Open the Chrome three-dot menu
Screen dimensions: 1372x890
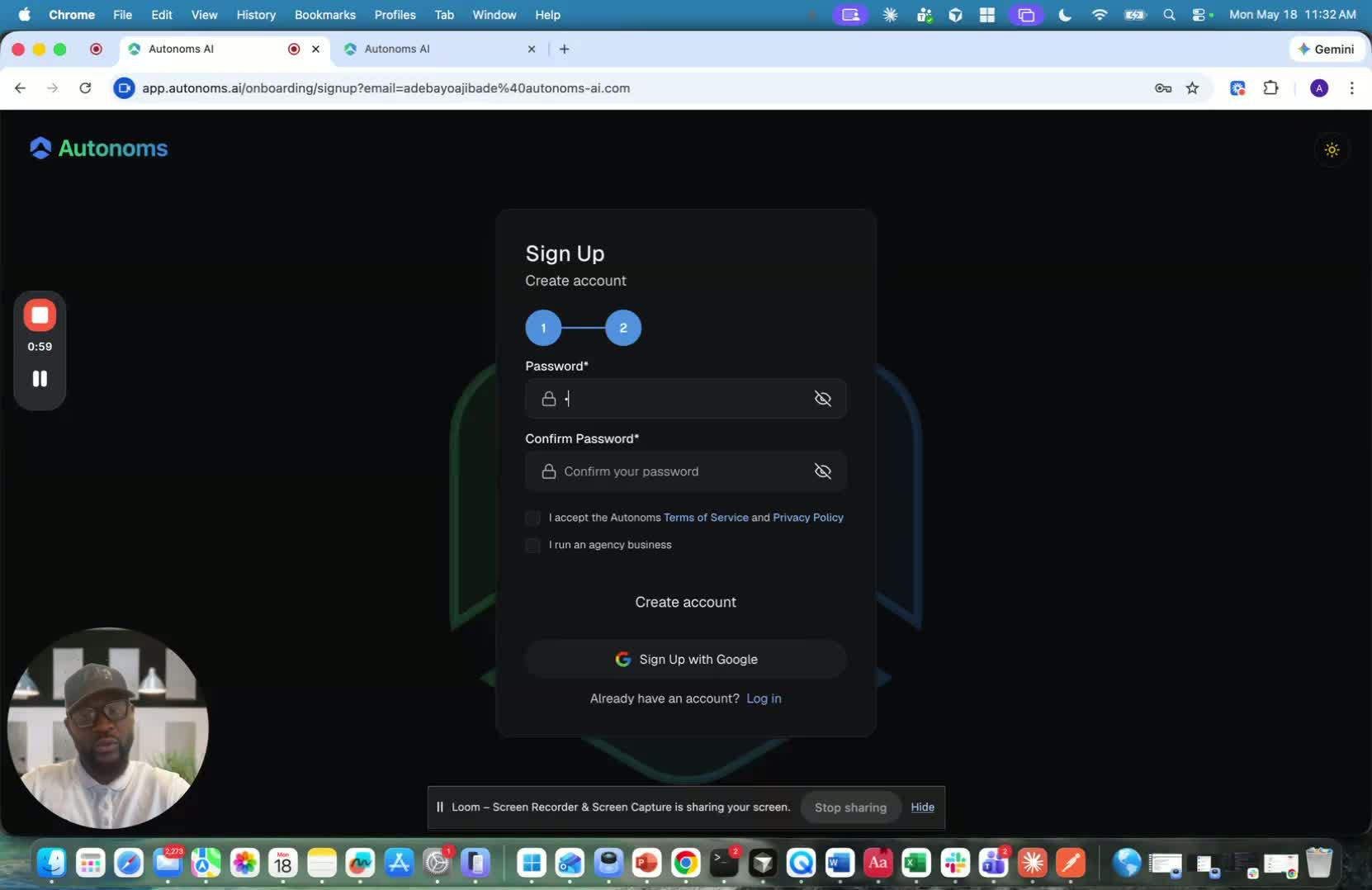(x=1351, y=88)
